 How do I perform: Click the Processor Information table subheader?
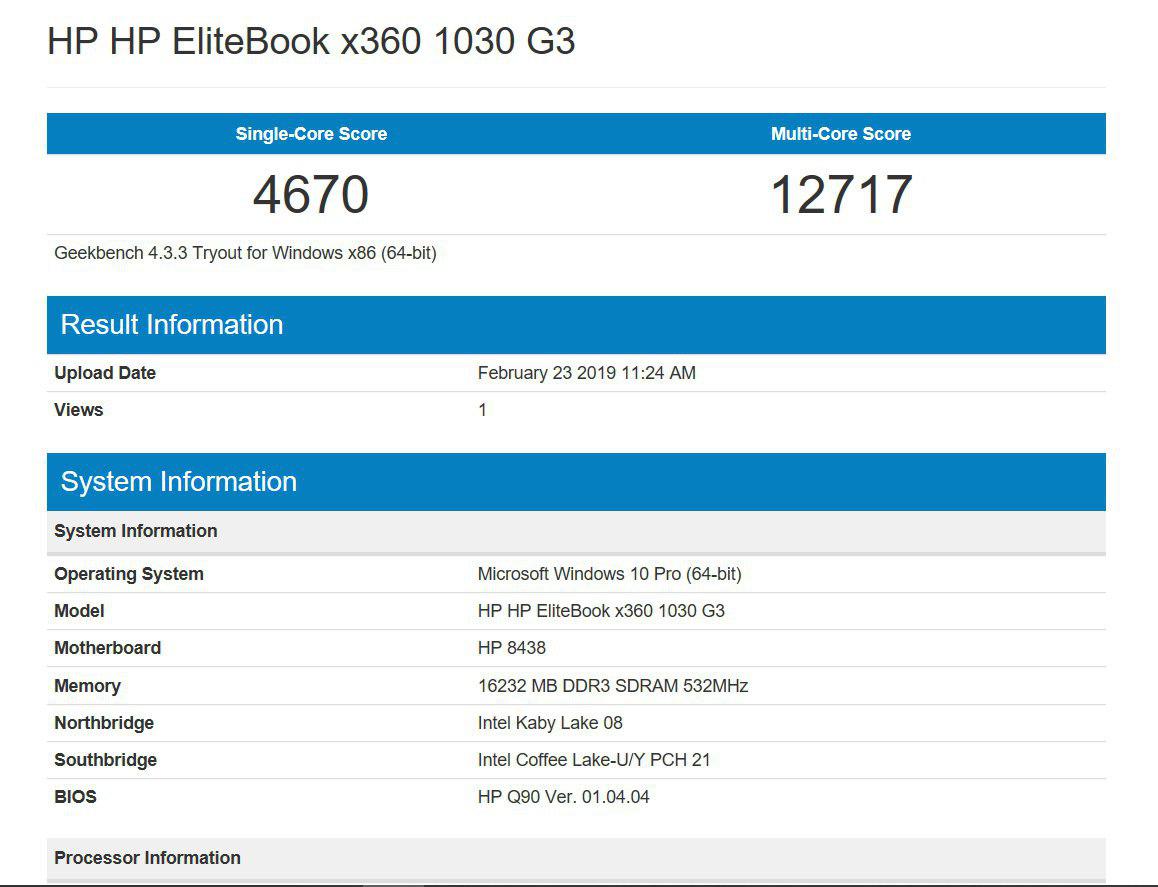click(x=147, y=858)
